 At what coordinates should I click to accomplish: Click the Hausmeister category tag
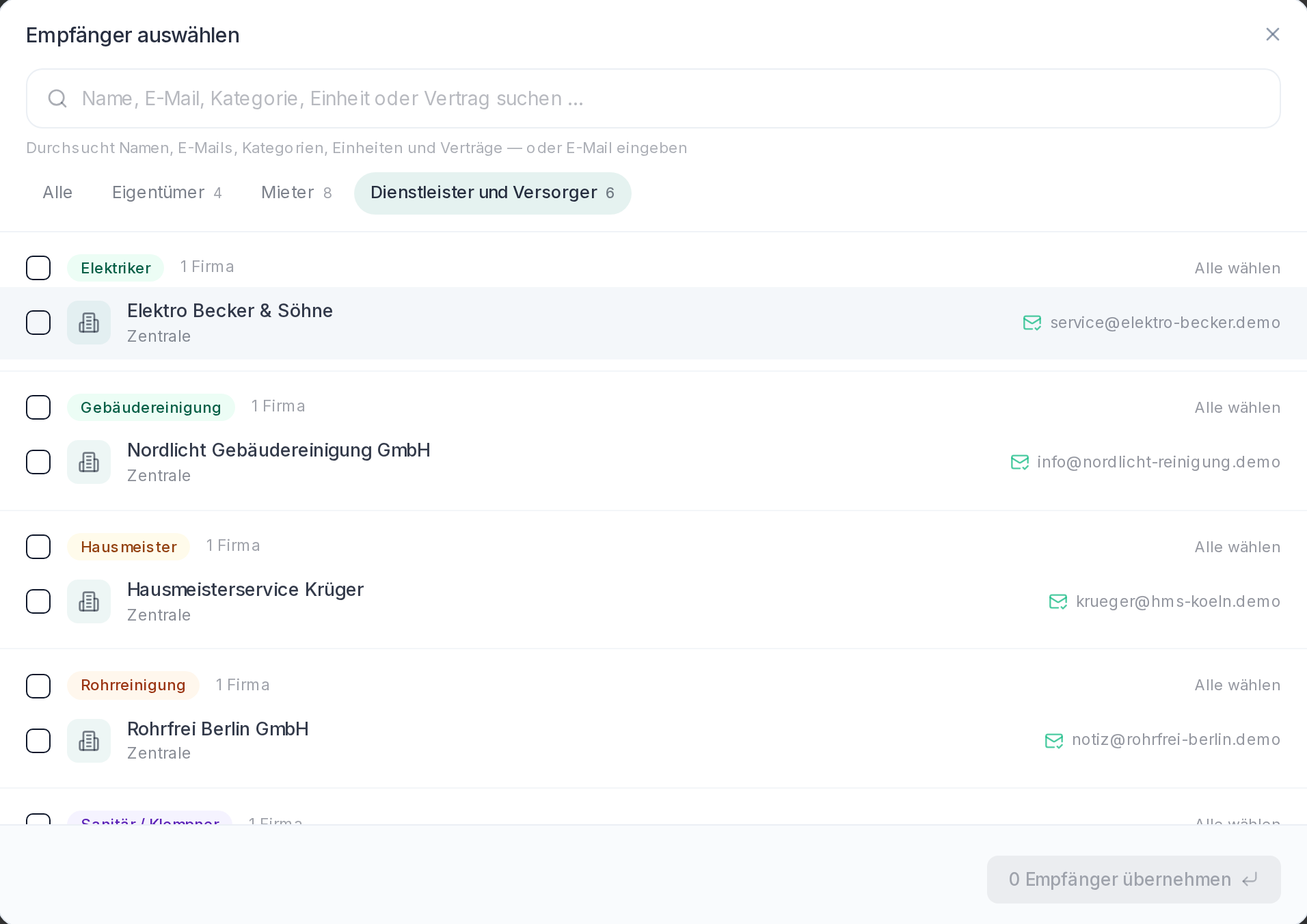pos(129,547)
